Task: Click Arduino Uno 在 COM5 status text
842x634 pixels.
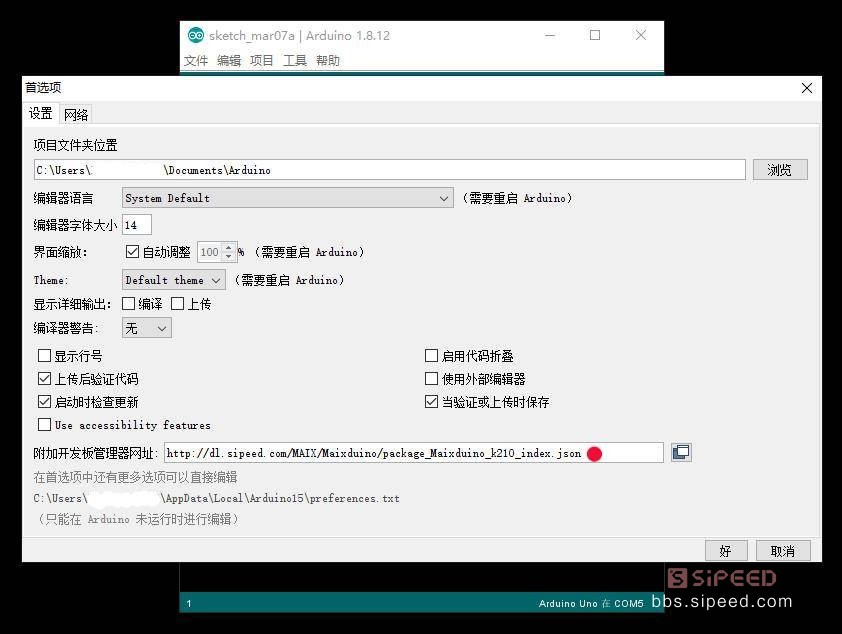Action: click(x=591, y=603)
